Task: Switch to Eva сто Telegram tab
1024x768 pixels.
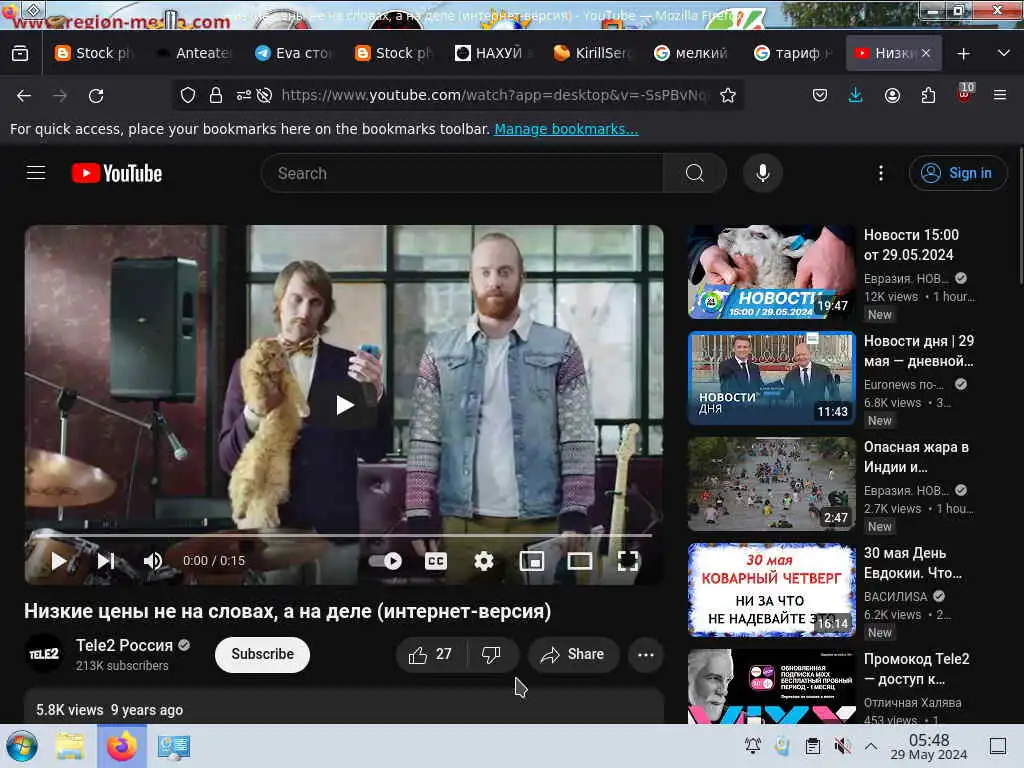Action: (295, 54)
